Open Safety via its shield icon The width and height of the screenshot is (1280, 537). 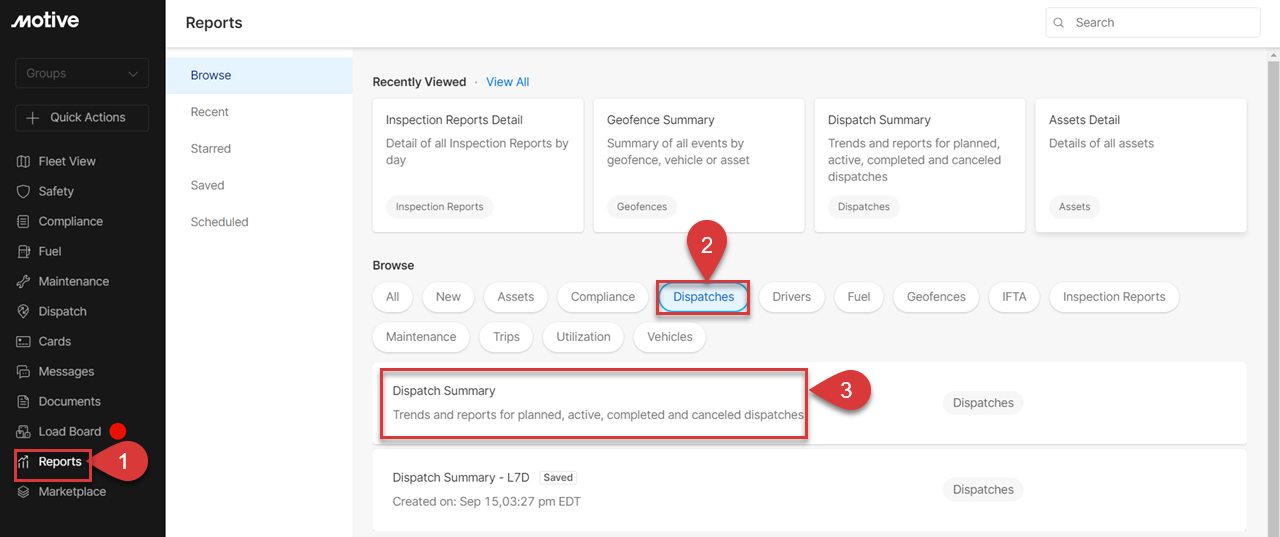click(24, 191)
